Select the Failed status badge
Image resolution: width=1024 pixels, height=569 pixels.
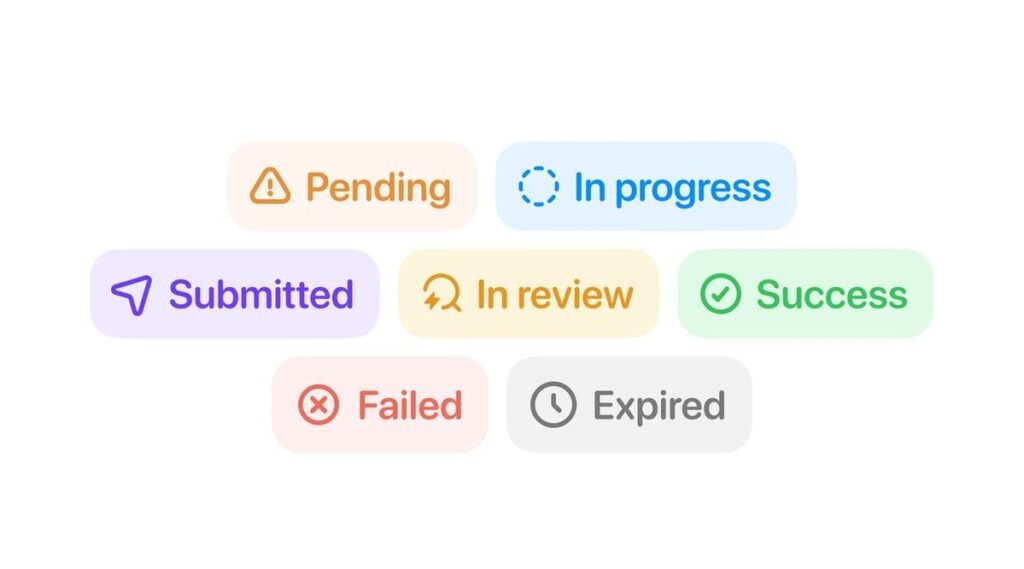[x=380, y=405]
